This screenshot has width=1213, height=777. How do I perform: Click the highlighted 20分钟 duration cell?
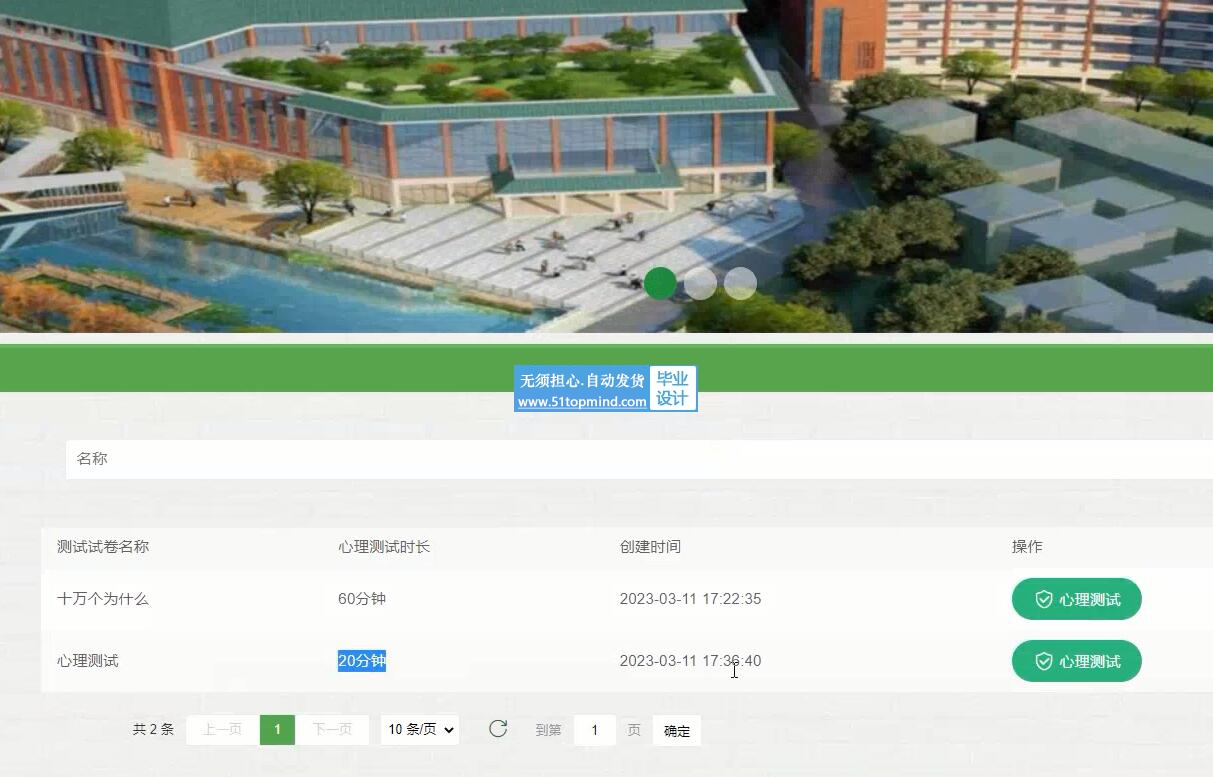click(x=362, y=661)
